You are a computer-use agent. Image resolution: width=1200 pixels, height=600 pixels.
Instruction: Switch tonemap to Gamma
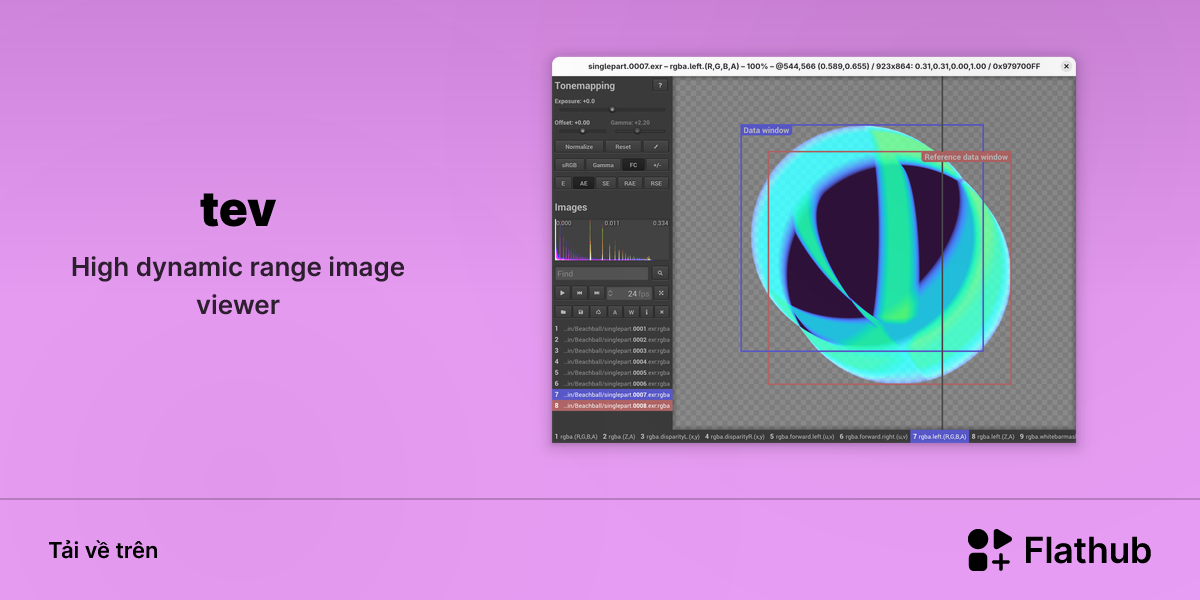coord(602,165)
